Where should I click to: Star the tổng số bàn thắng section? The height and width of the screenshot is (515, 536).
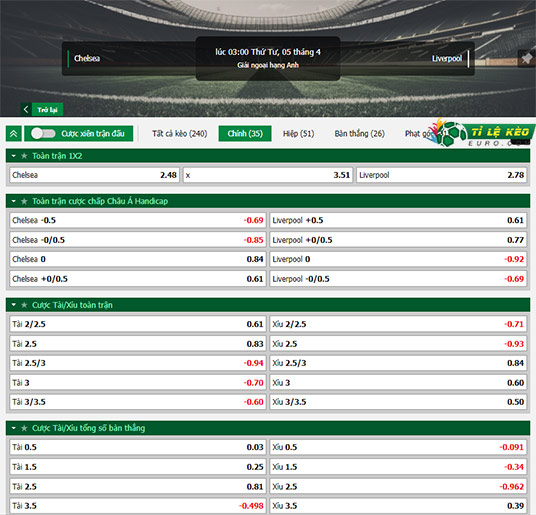pyautogui.click(x=24, y=428)
